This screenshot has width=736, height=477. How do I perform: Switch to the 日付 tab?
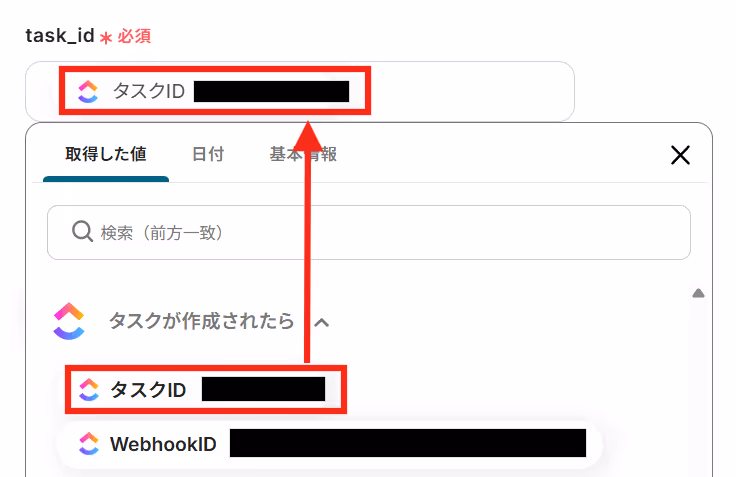[x=208, y=154]
